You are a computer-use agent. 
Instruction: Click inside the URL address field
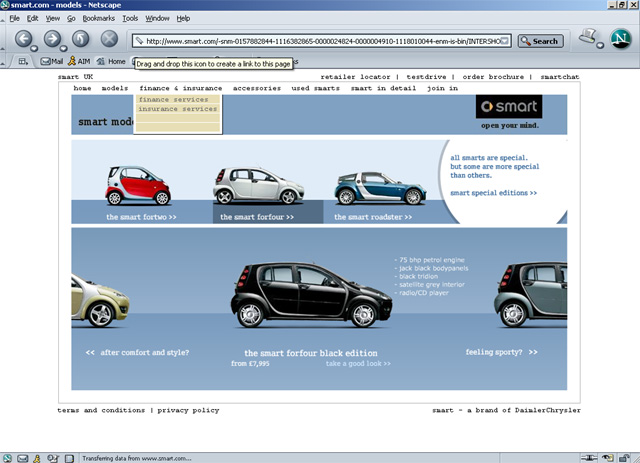point(322,41)
